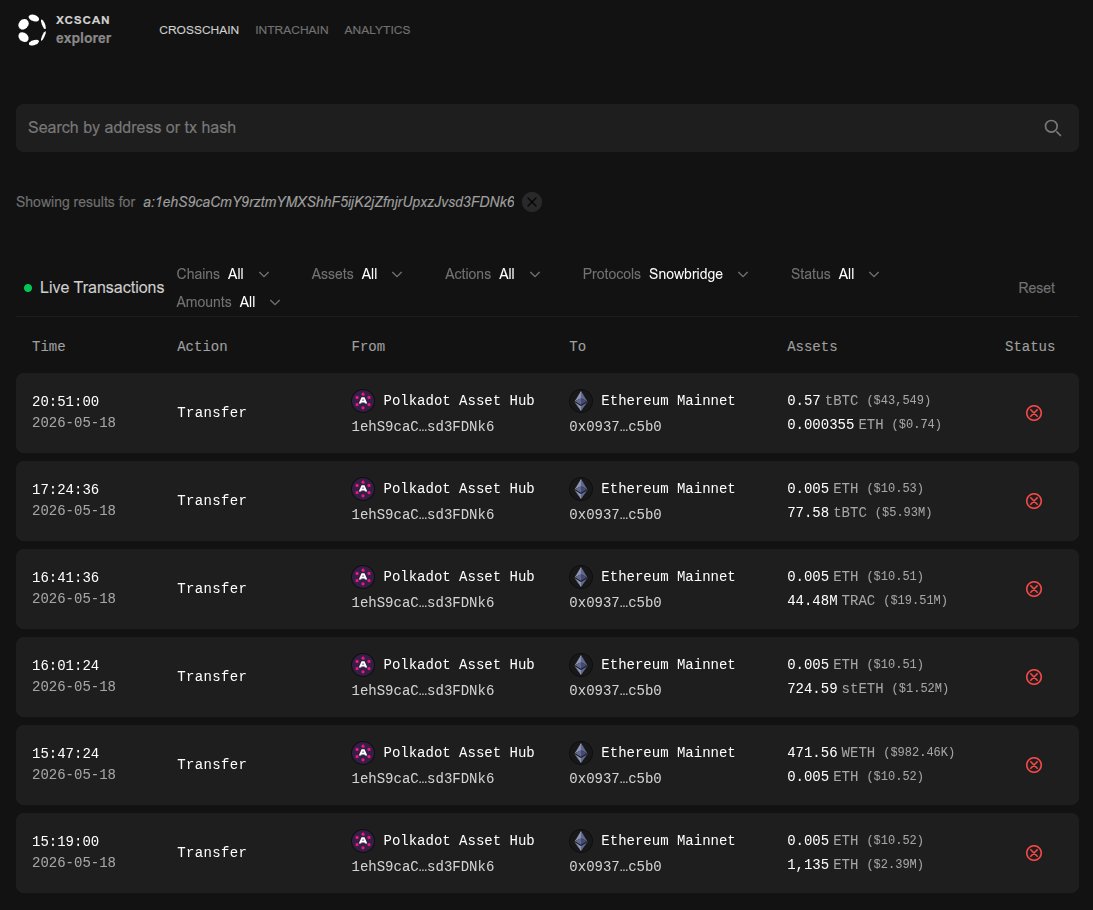Click the green Live Transactions indicator dot
This screenshot has height=910, width=1093.
pyautogui.click(x=28, y=288)
